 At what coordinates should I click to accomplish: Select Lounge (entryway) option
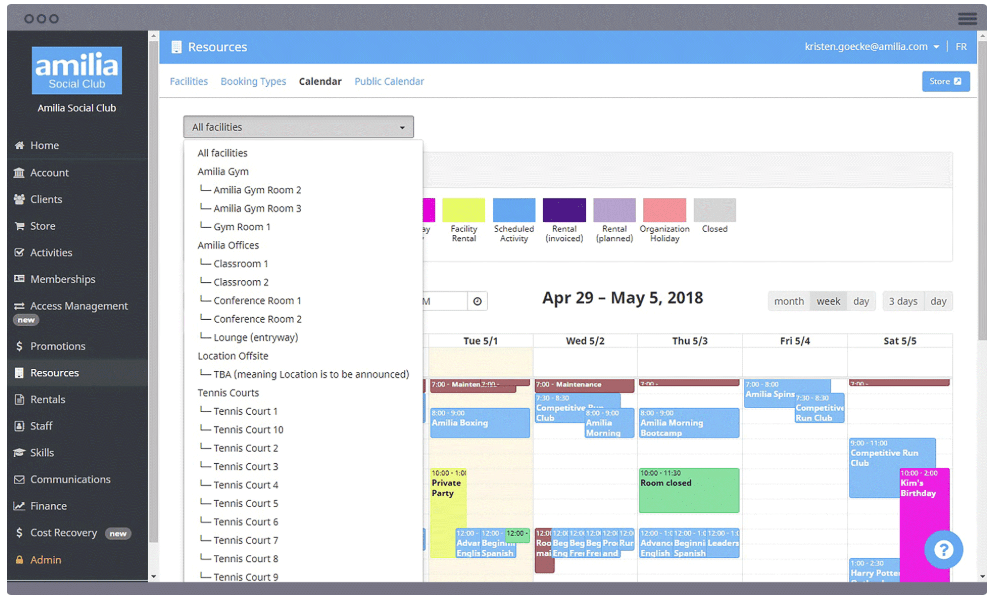click(x=256, y=338)
